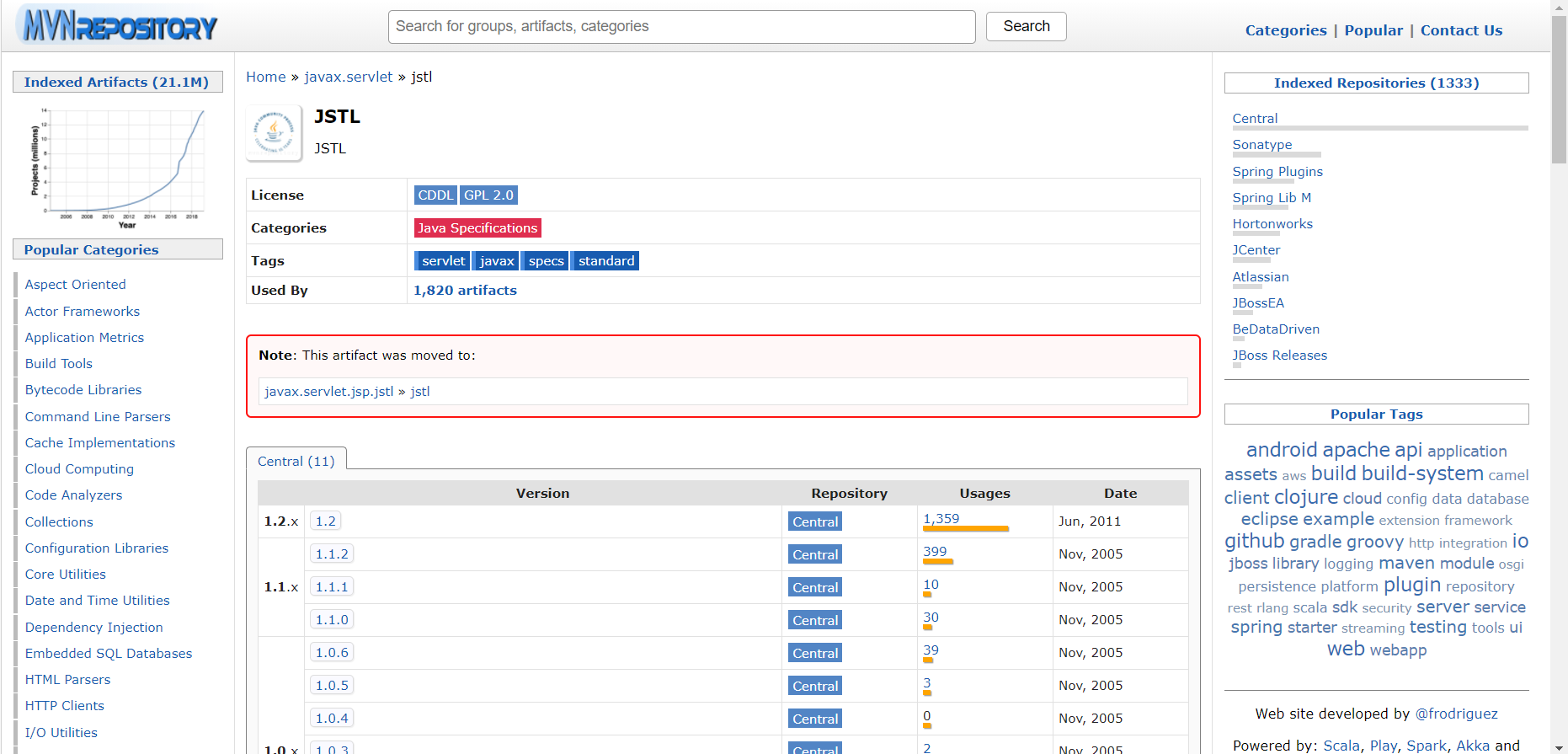This screenshot has height=754, width=1568.
Task: Open version 1.1.2
Action: click(x=332, y=553)
